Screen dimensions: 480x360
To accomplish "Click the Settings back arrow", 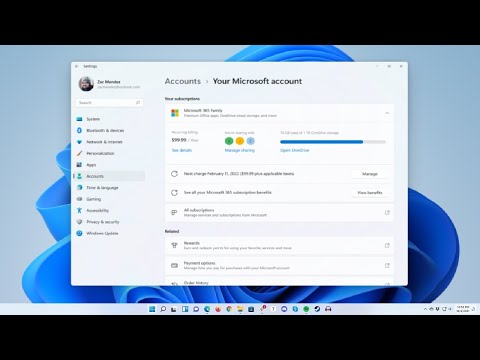I will (77, 66).
